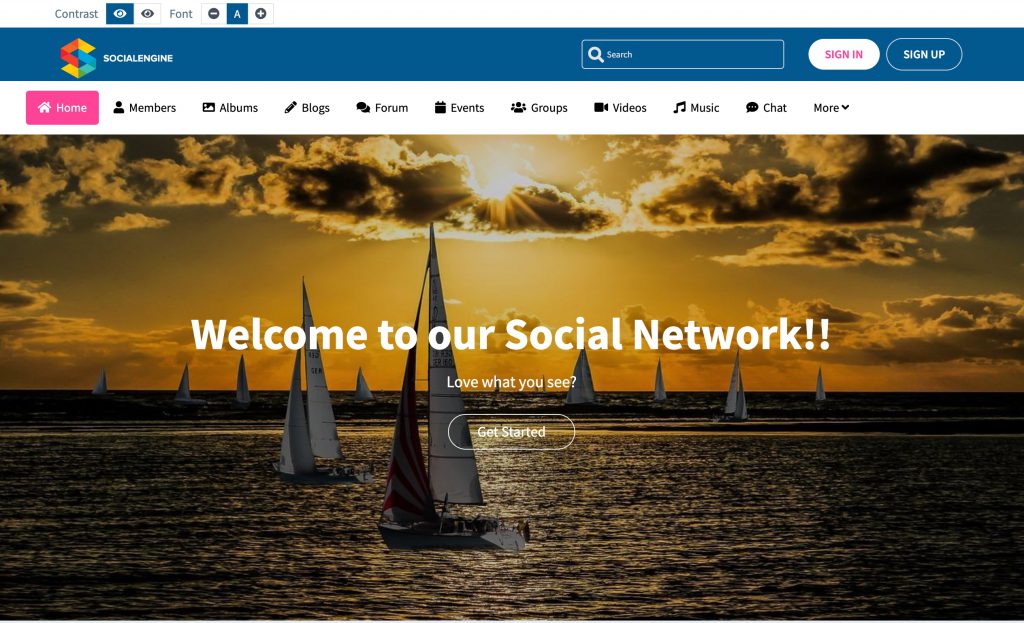Open the Groups menu item
Screen dimensions: 1024x623
[x=539, y=108]
